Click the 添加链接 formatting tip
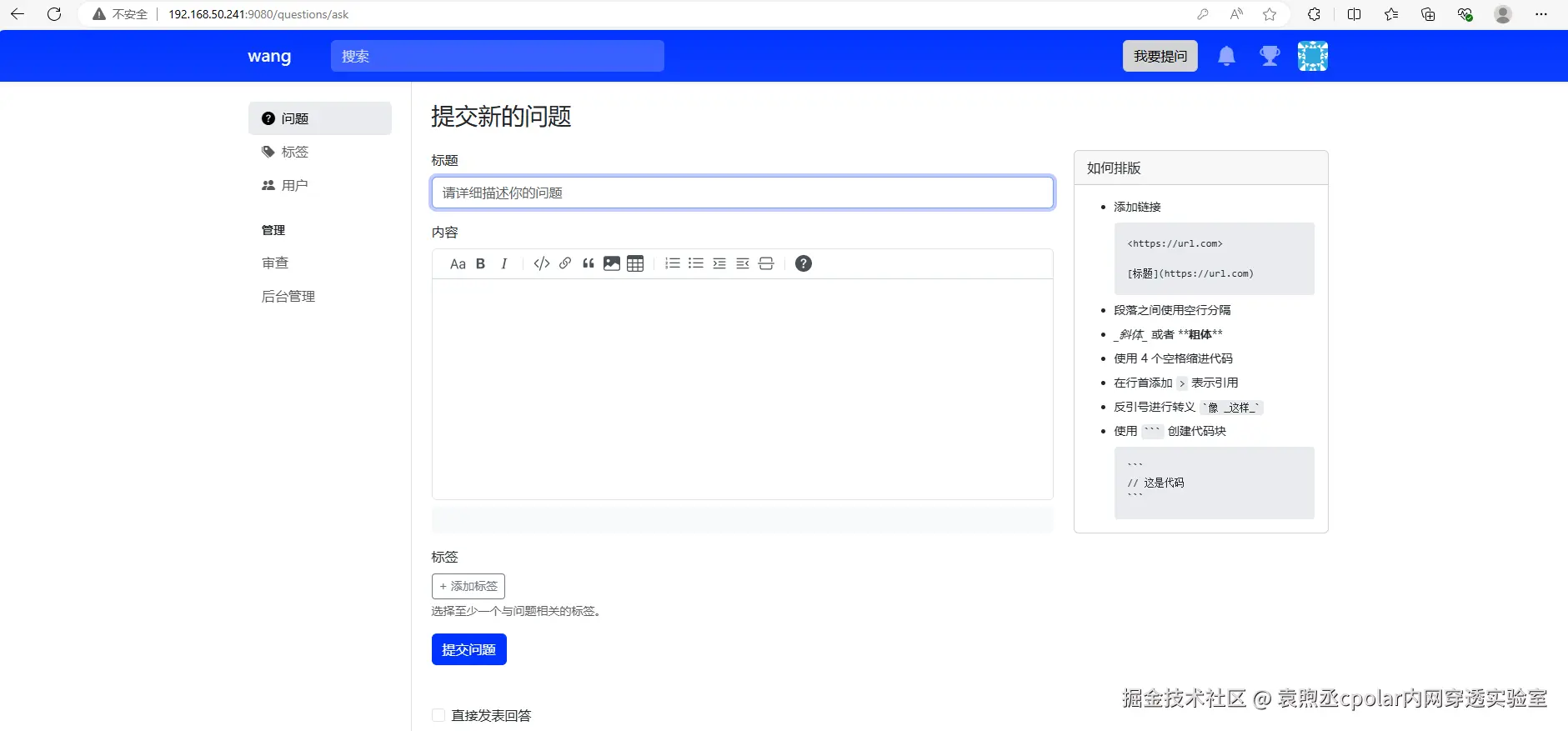Image resolution: width=1568 pixels, height=731 pixels. point(1137,207)
